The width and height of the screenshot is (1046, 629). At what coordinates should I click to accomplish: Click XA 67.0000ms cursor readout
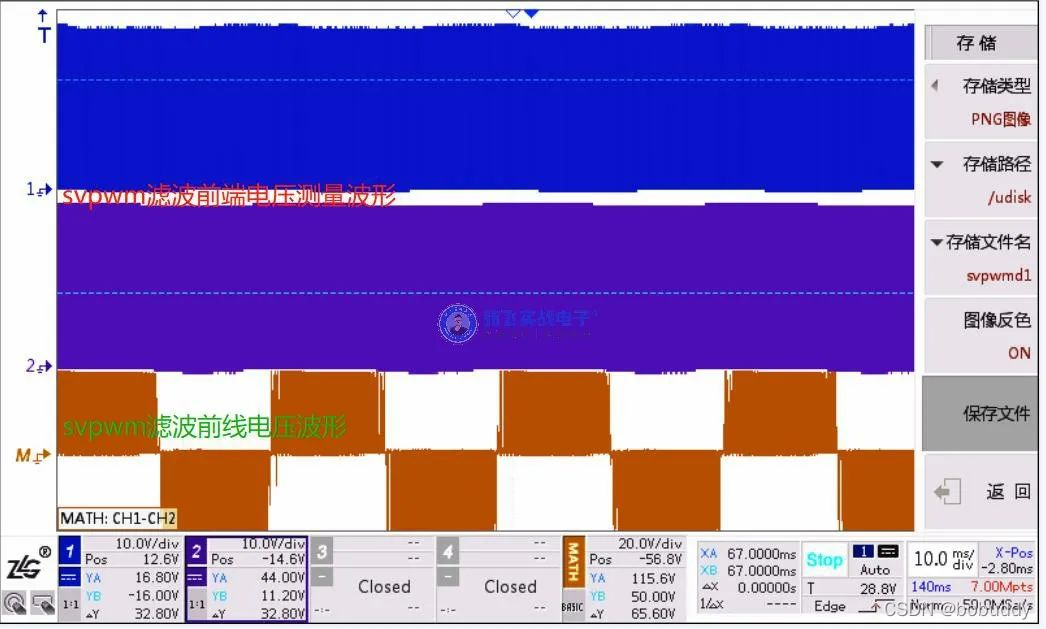point(748,554)
